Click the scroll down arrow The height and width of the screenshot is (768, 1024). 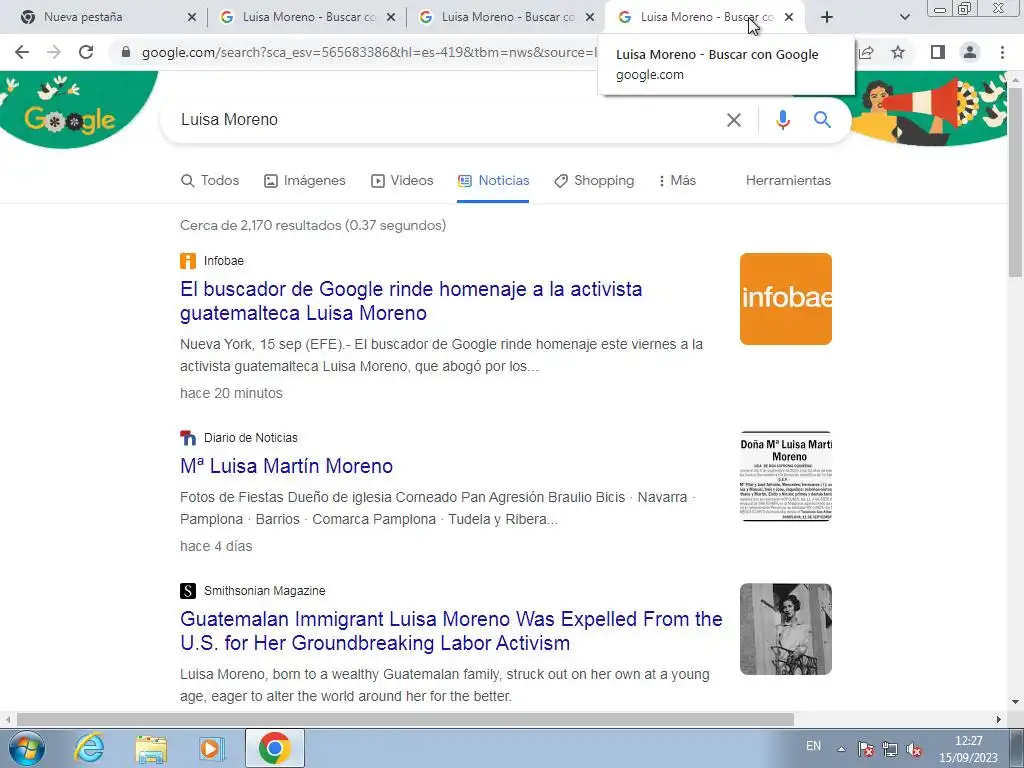1016,702
